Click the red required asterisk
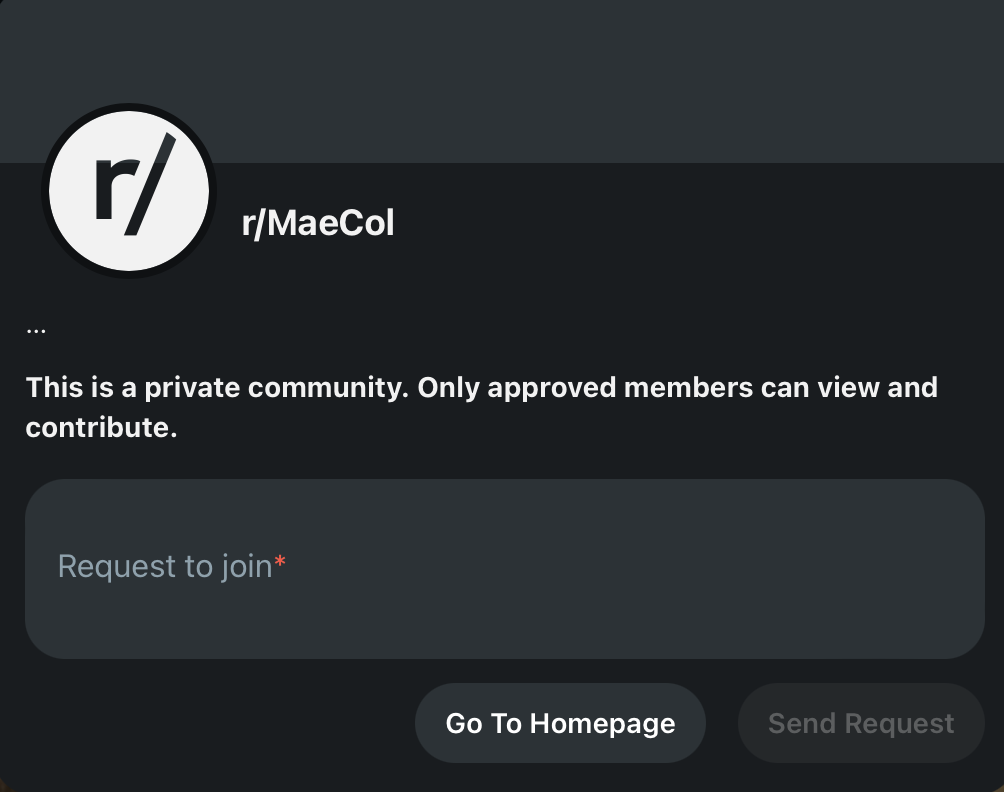Viewport: 1004px width, 792px height. click(x=281, y=566)
